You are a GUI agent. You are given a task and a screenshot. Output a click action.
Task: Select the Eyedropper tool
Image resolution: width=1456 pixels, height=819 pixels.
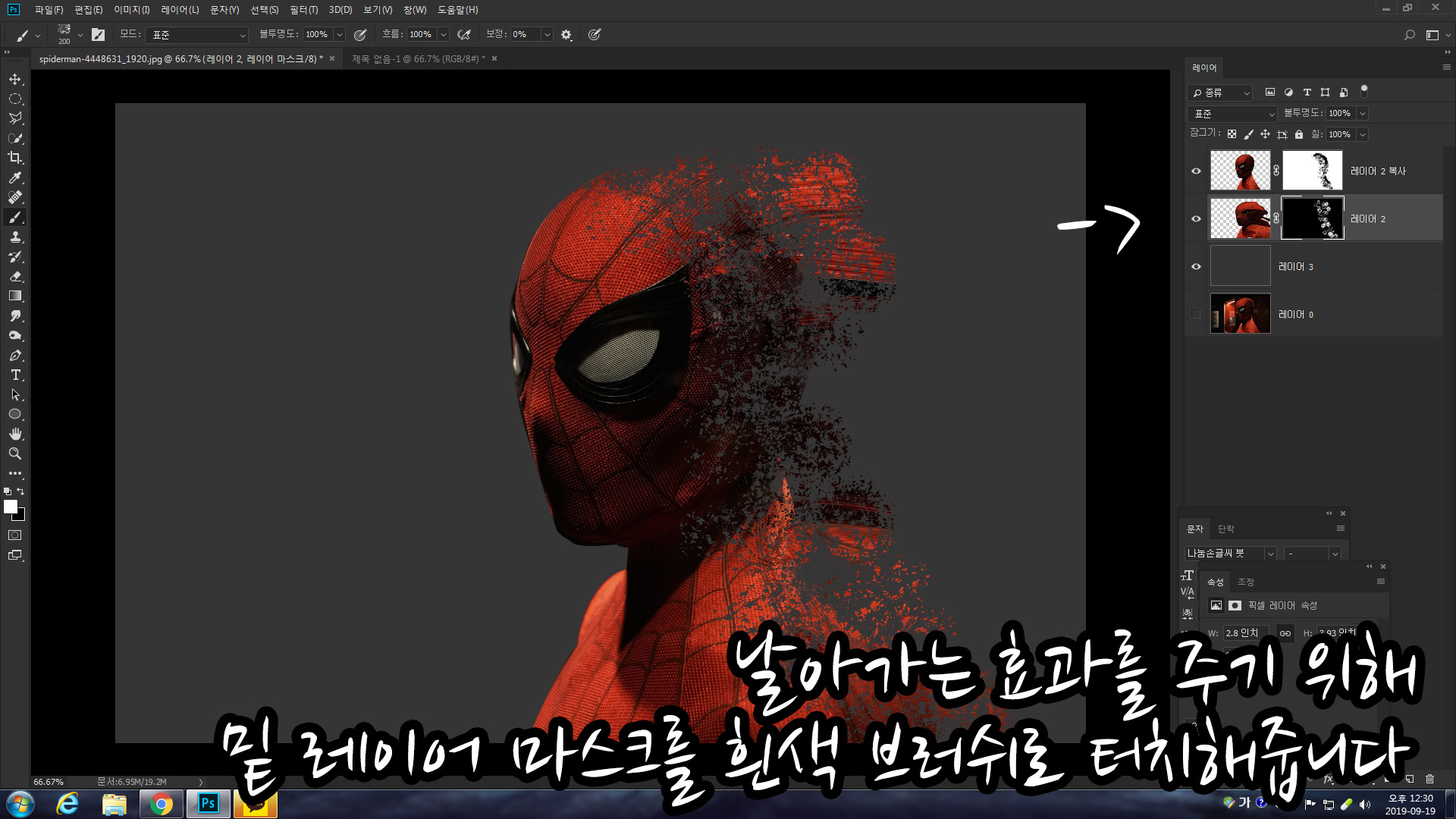15,177
